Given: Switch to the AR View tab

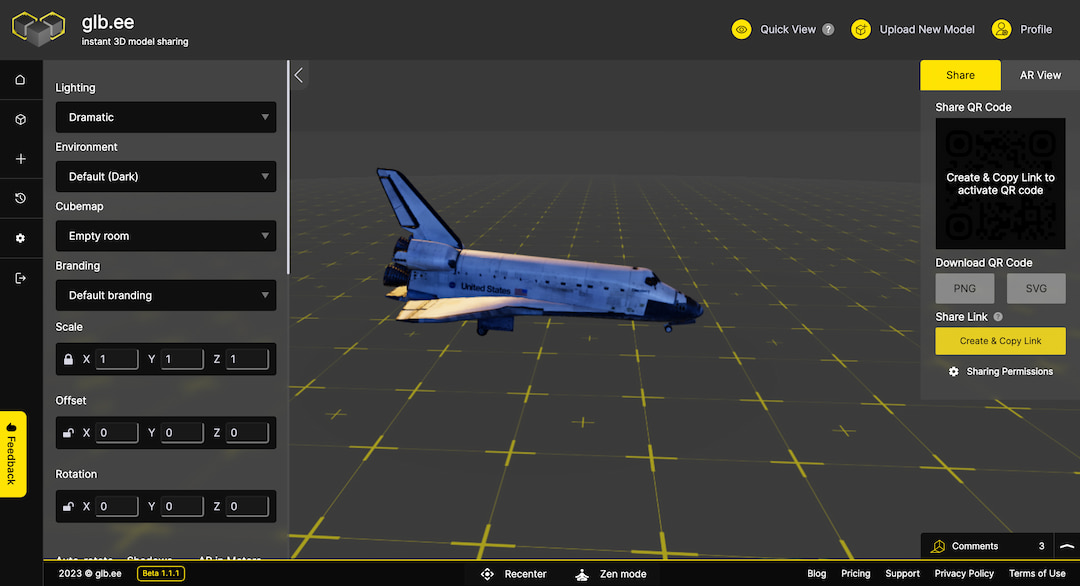Looking at the screenshot, I should tap(1040, 75).
